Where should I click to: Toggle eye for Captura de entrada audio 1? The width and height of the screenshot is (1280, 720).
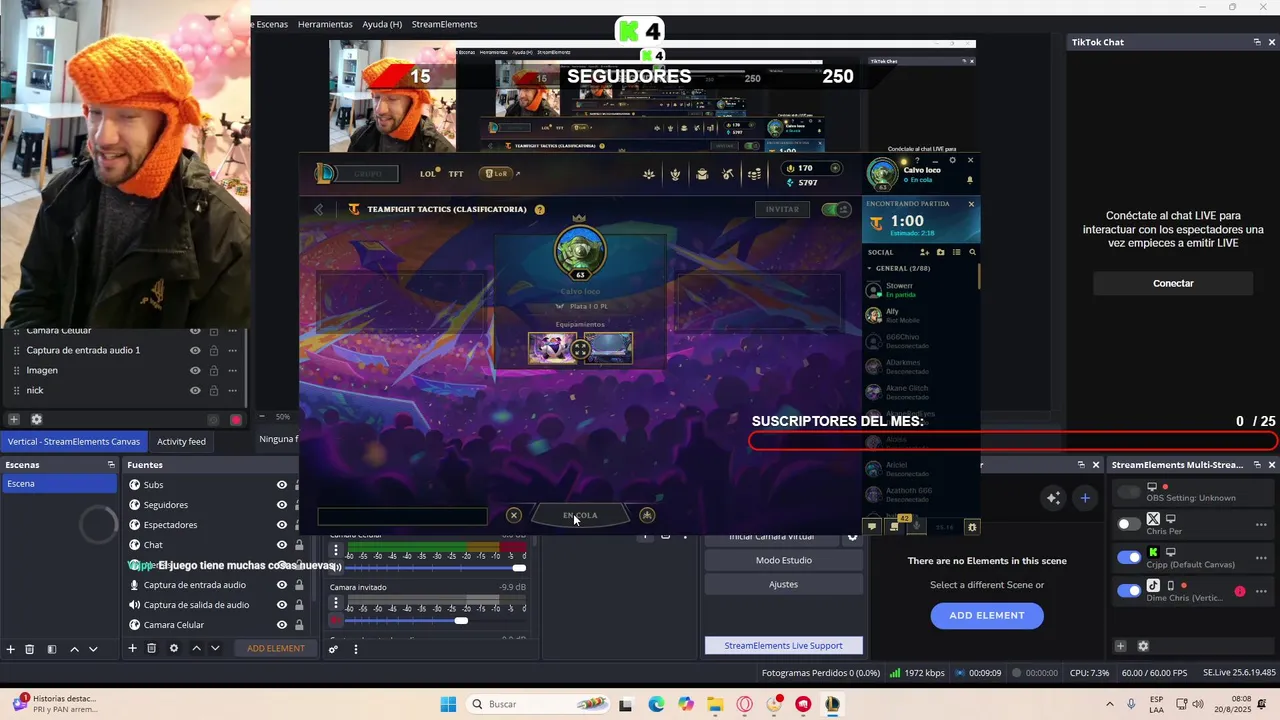coord(195,351)
